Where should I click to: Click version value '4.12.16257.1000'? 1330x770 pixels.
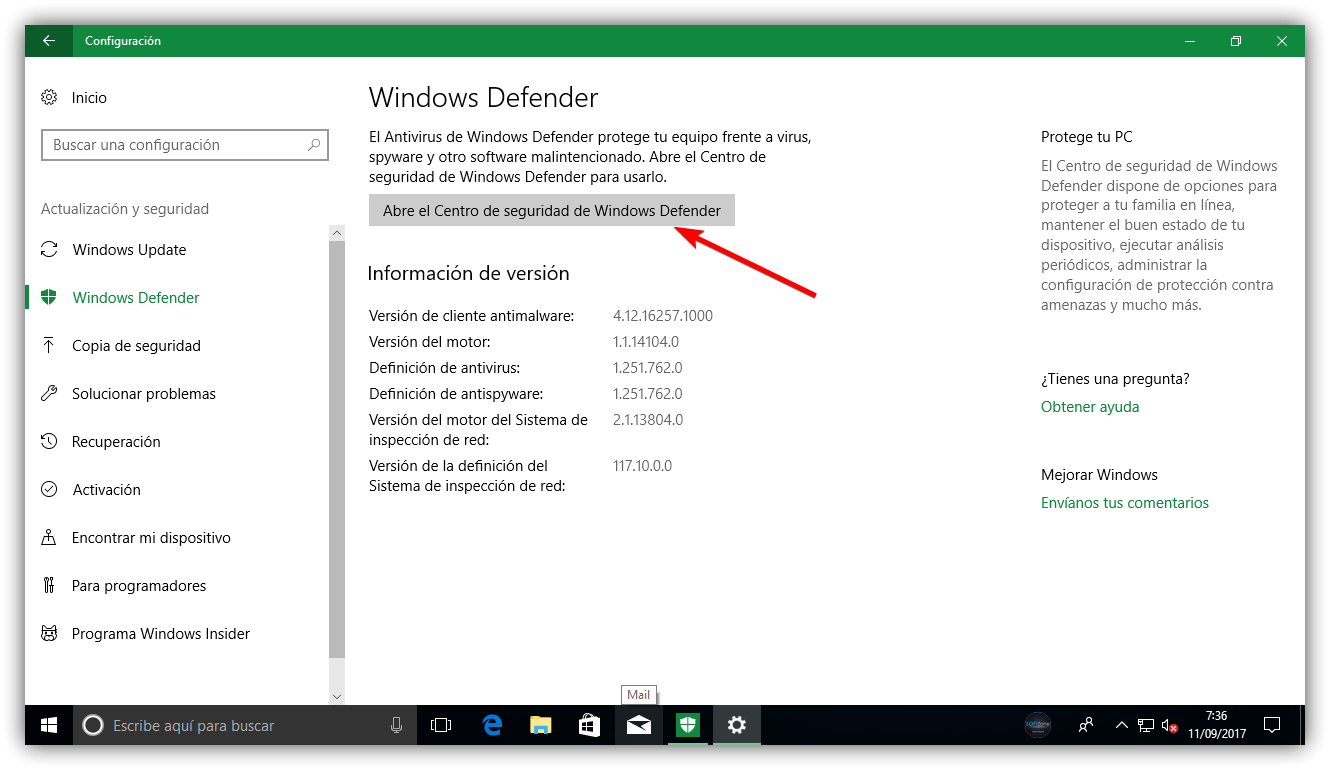663,316
